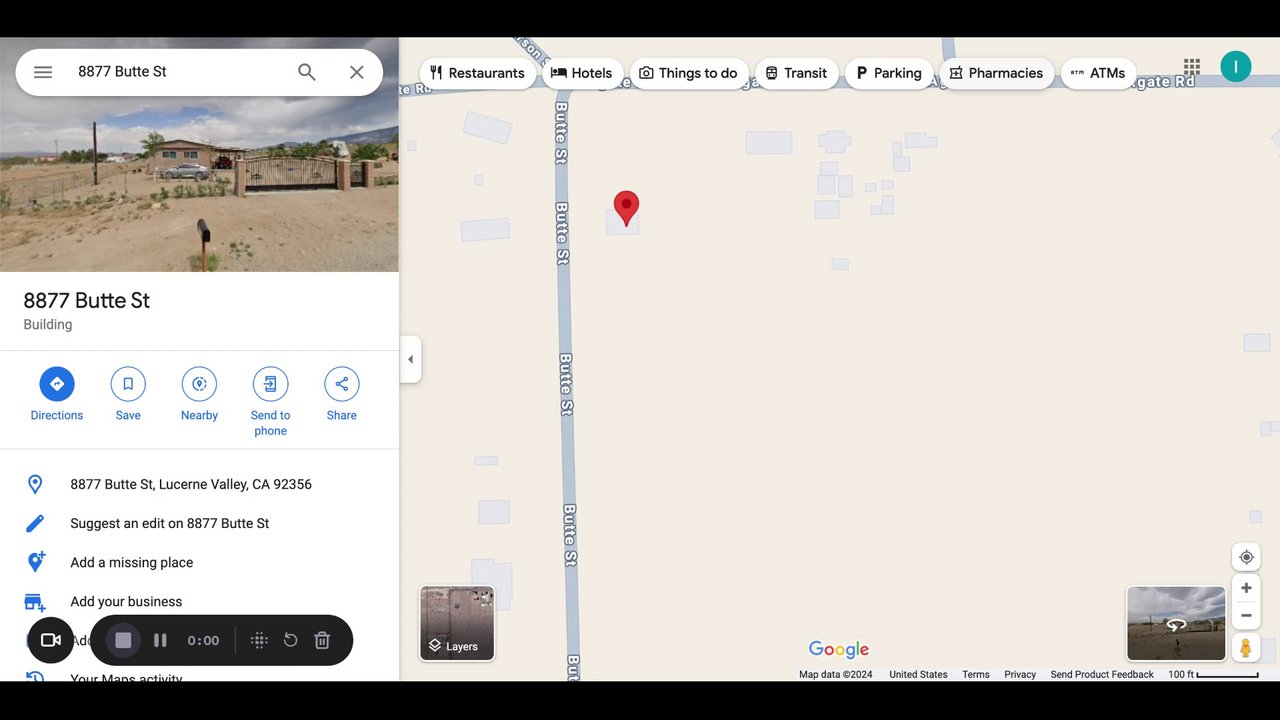This screenshot has width=1280, height=720.
Task: Collapse the side panel arrow
Action: click(x=410, y=359)
